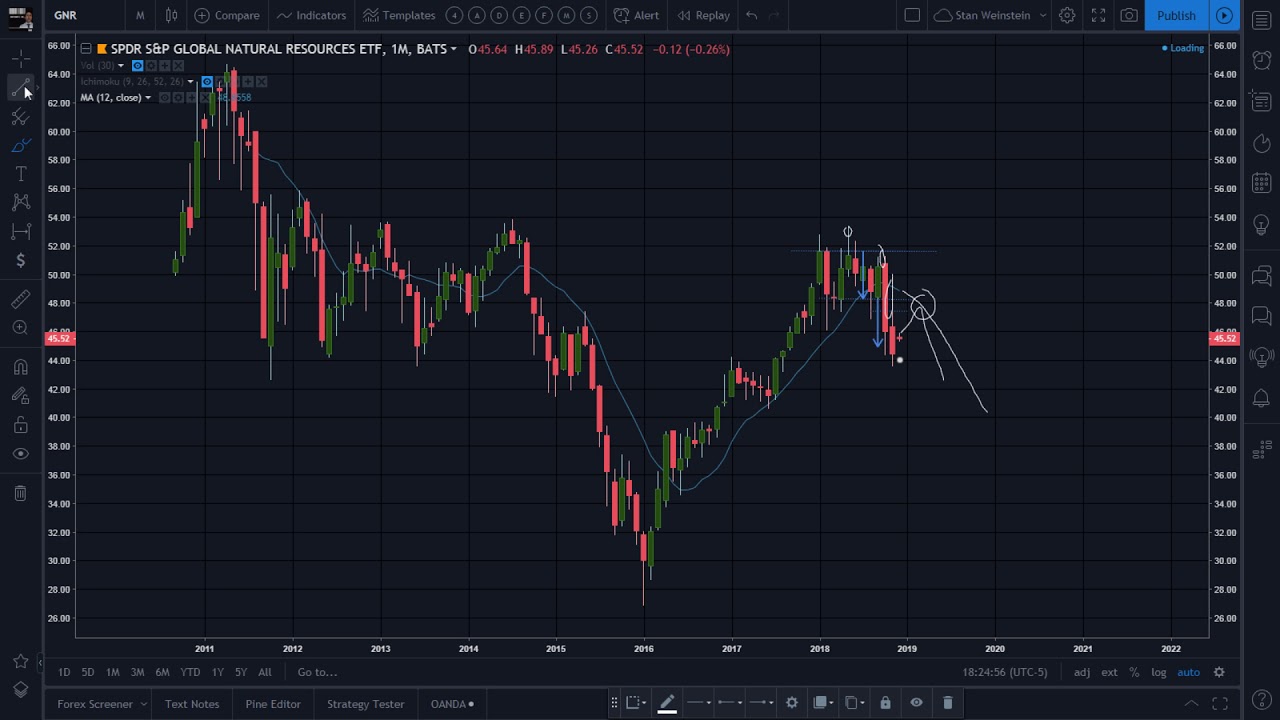Open the calendar panel in right sidebar
1280x720 pixels.
coord(1261,184)
